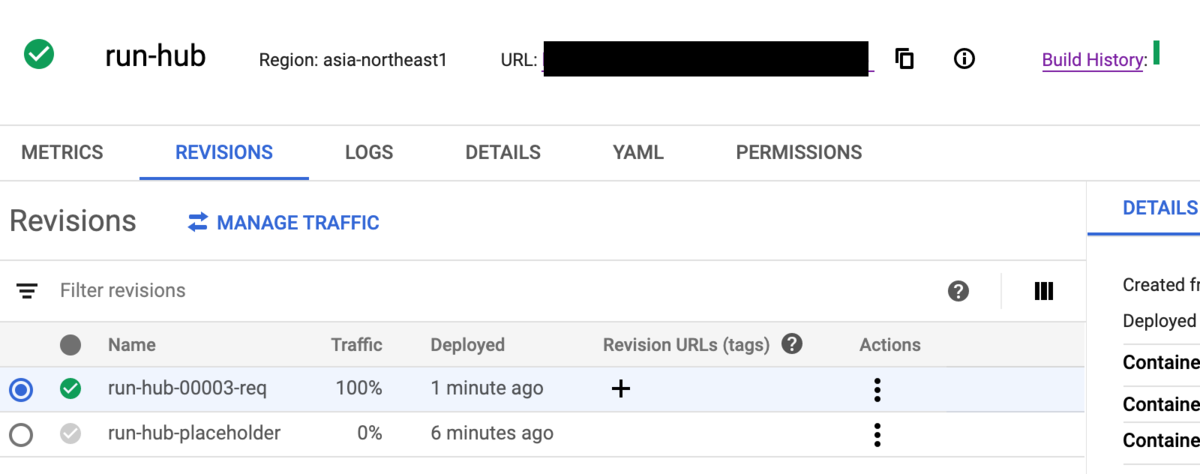This screenshot has width=1200, height=474.
Task: Click the Manage Traffic button
Action: (x=284, y=223)
